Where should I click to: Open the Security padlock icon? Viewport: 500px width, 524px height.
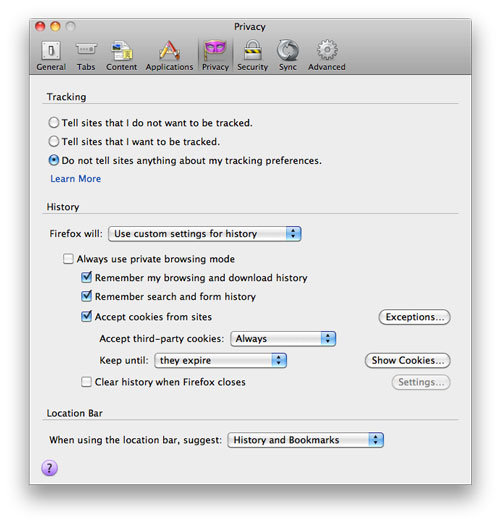[253, 50]
